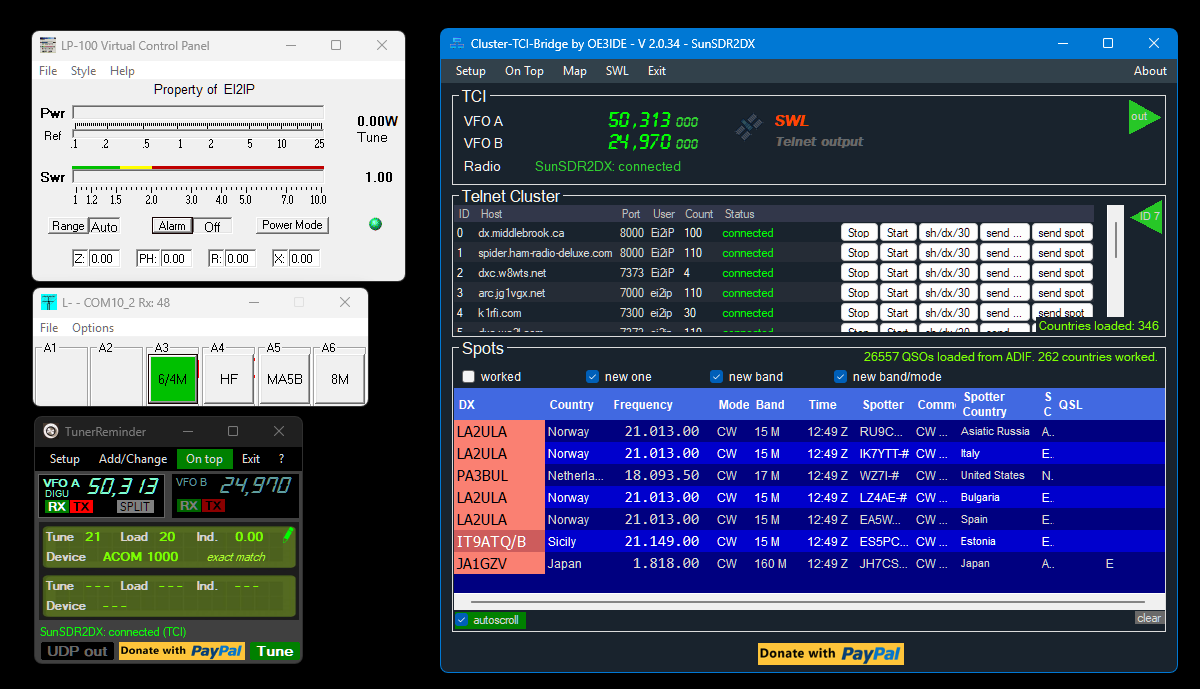Select antenna A6 8M button
Image resolution: width=1200 pixels, height=689 pixels.
tap(339, 379)
